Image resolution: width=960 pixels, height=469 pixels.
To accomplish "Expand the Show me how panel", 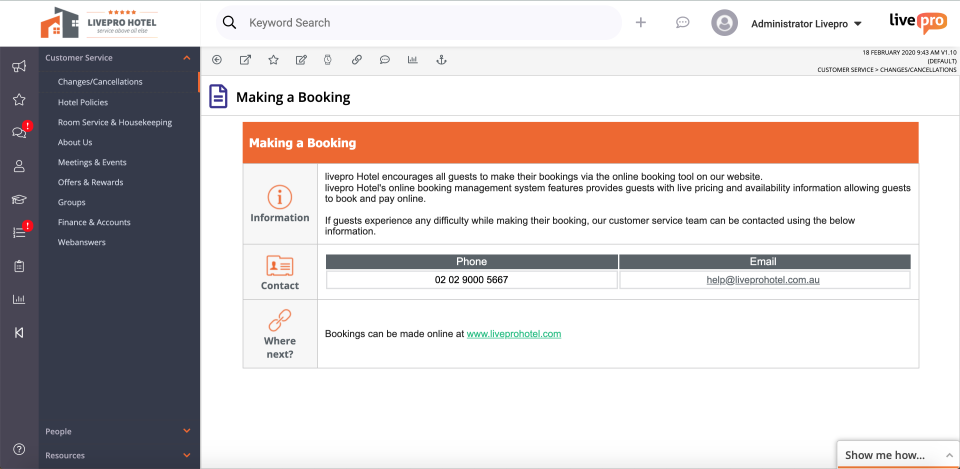I will (x=898, y=455).
